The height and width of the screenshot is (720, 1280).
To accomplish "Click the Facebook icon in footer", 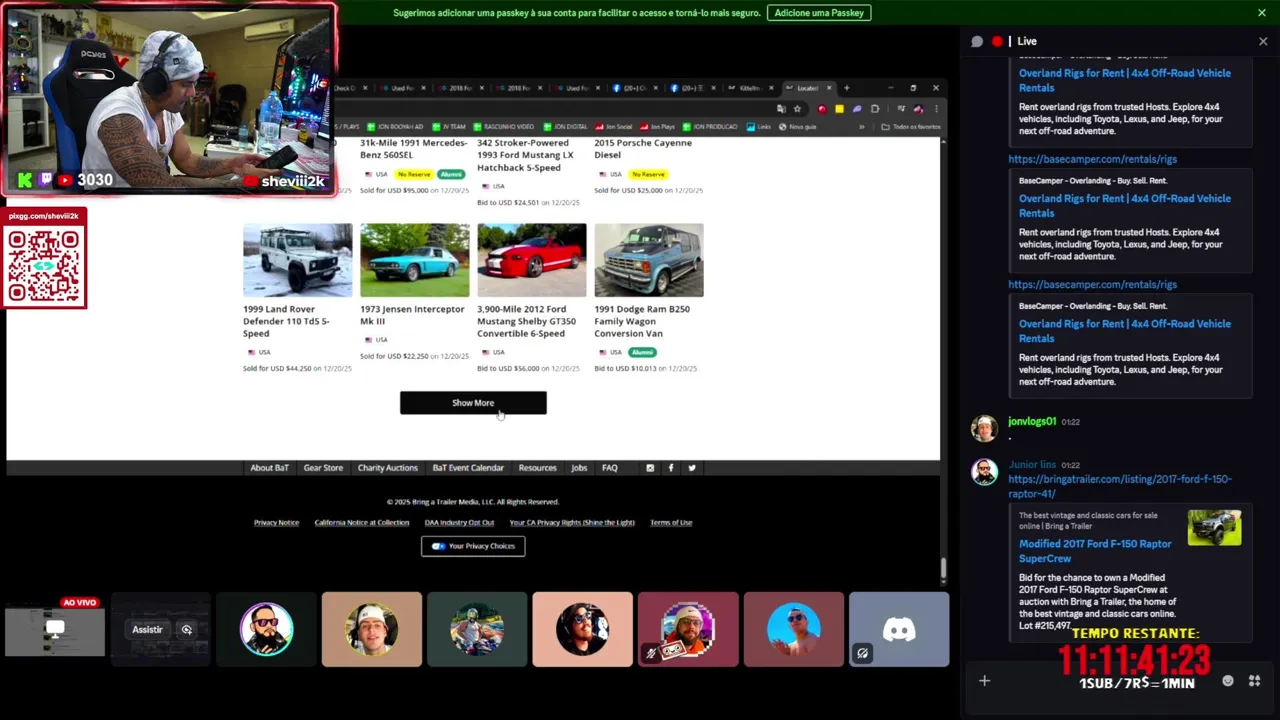I will coord(671,468).
